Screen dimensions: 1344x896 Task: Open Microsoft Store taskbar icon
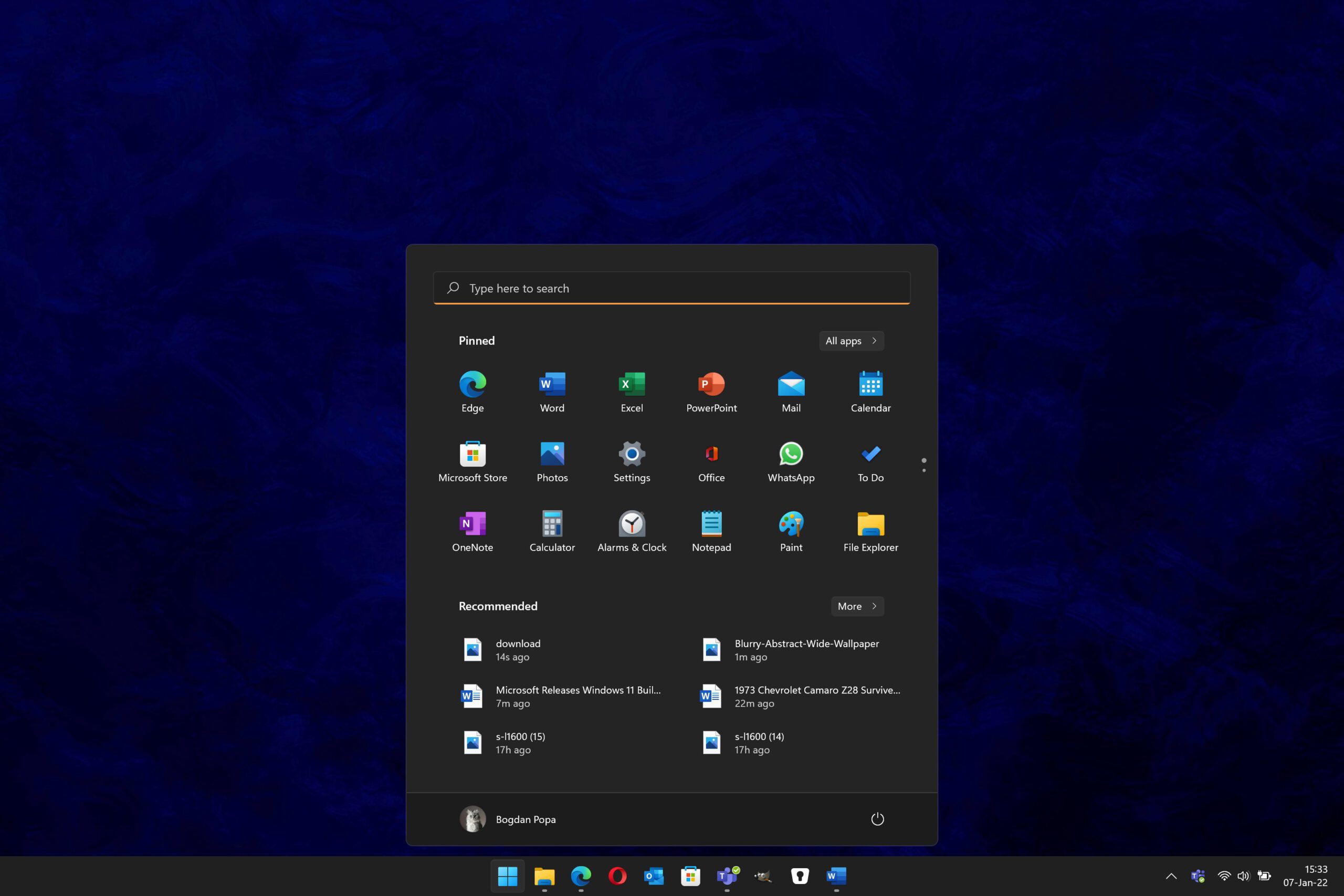coord(690,876)
